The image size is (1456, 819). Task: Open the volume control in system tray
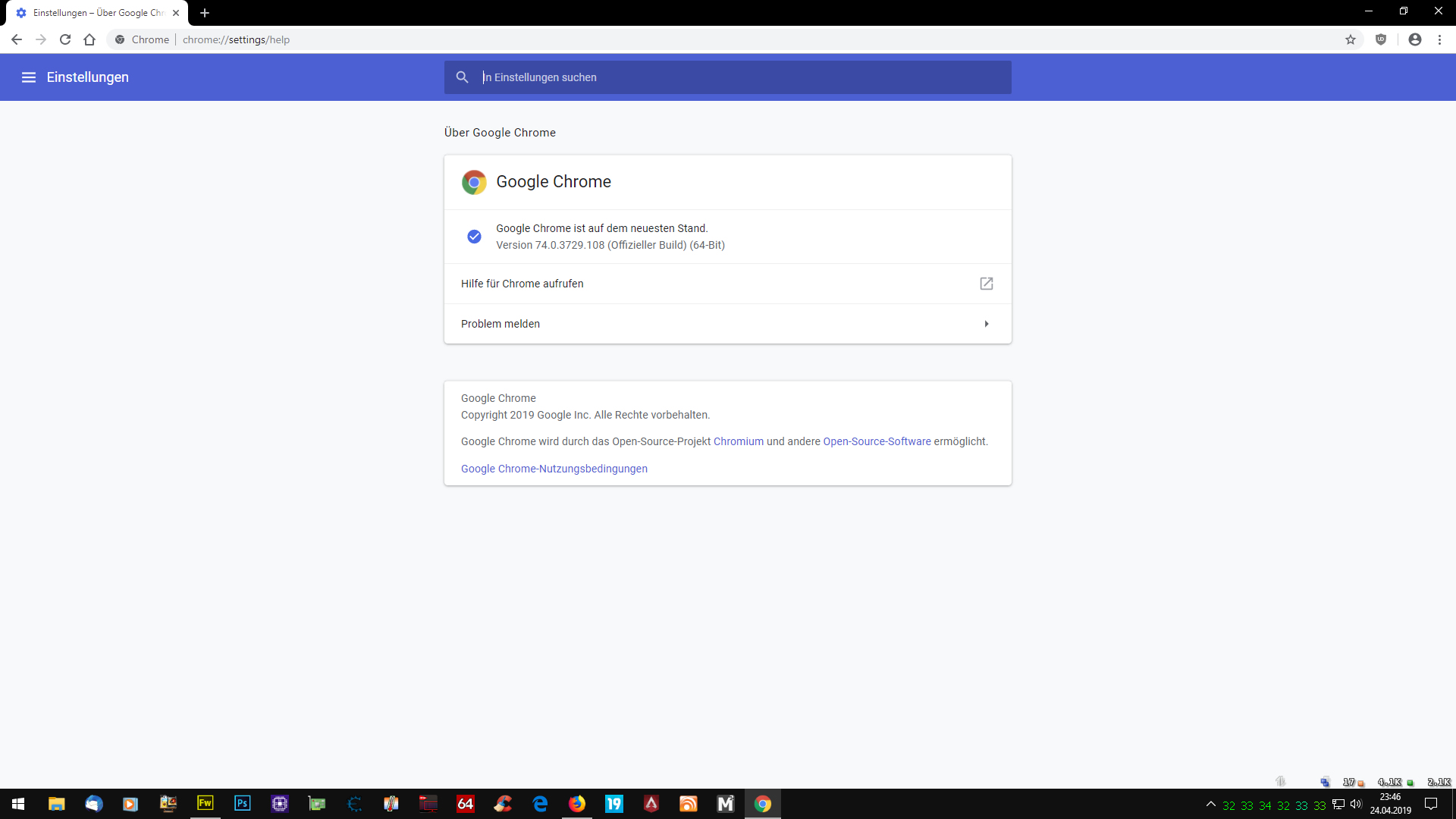1356,804
